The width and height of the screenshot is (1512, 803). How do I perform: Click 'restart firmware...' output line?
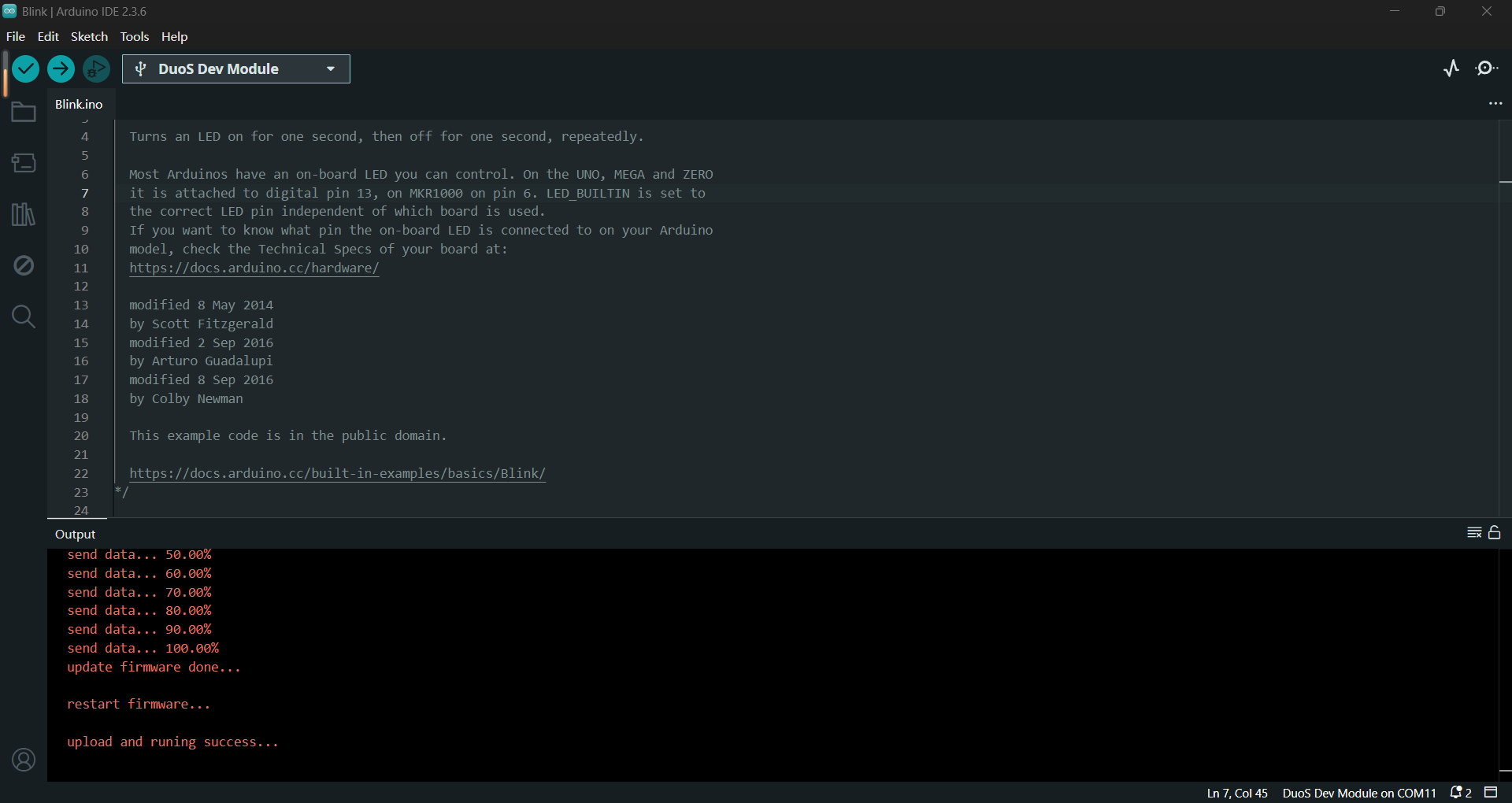tap(139, 704)
